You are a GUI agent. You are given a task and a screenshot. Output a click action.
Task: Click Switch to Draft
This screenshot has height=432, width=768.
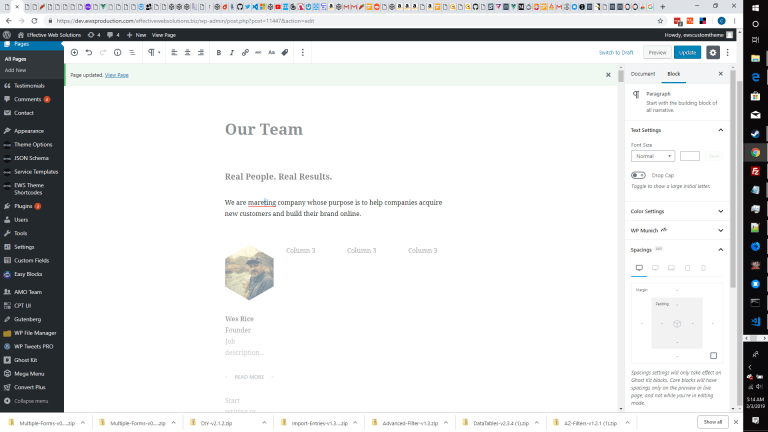point(616,52)
